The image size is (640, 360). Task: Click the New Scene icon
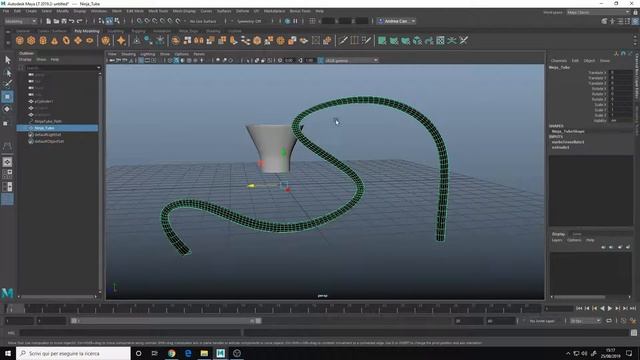[49, 21]
